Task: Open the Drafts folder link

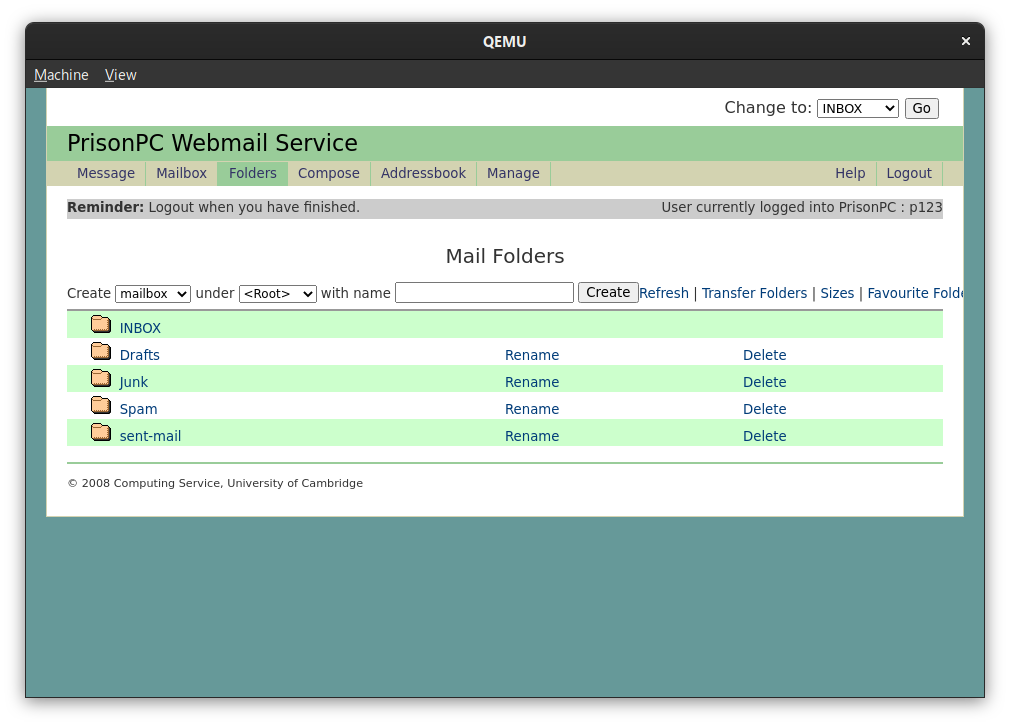Action: click(x=140, y=355)
